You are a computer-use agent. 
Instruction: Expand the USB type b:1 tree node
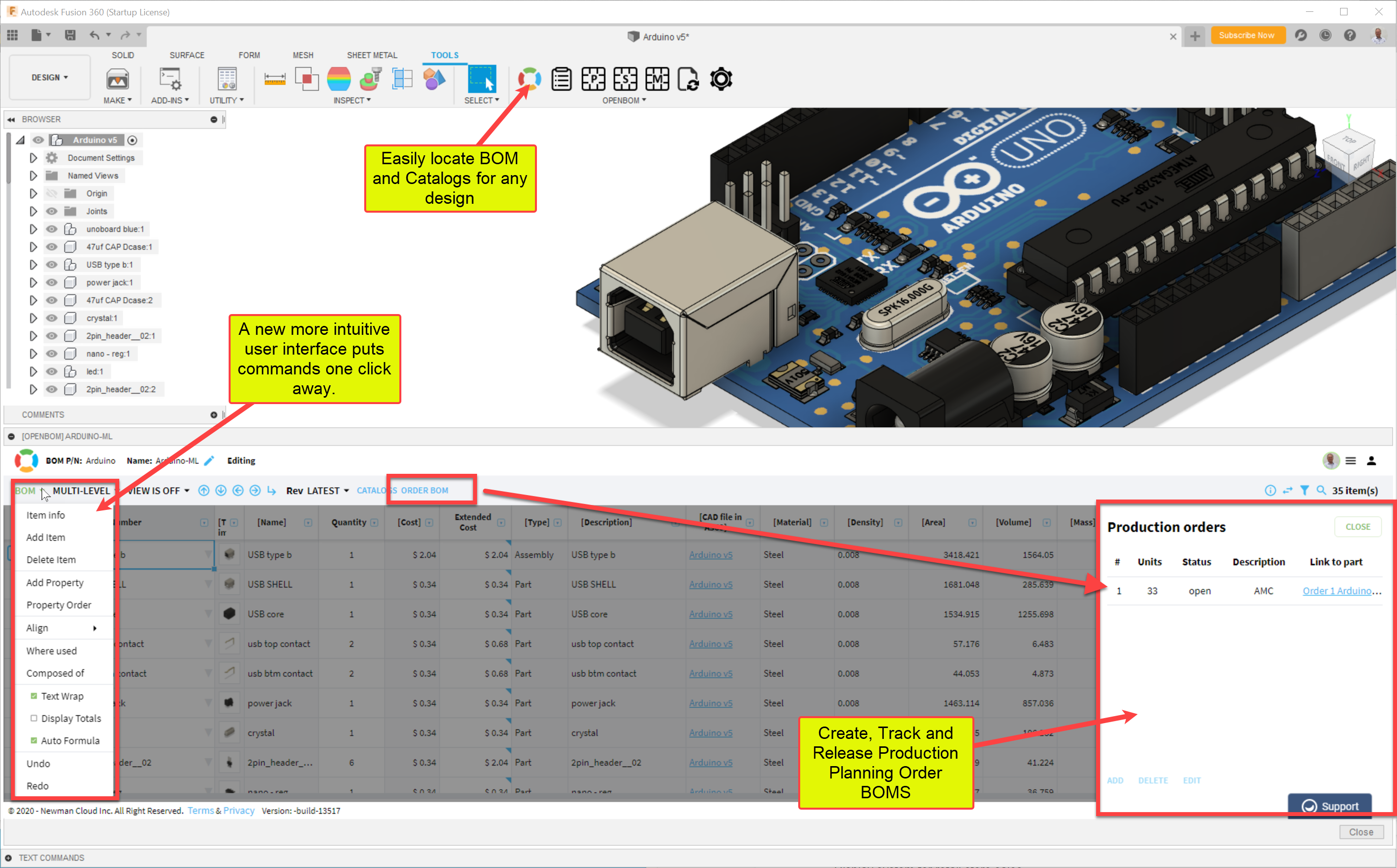click(x=33, y=265)
